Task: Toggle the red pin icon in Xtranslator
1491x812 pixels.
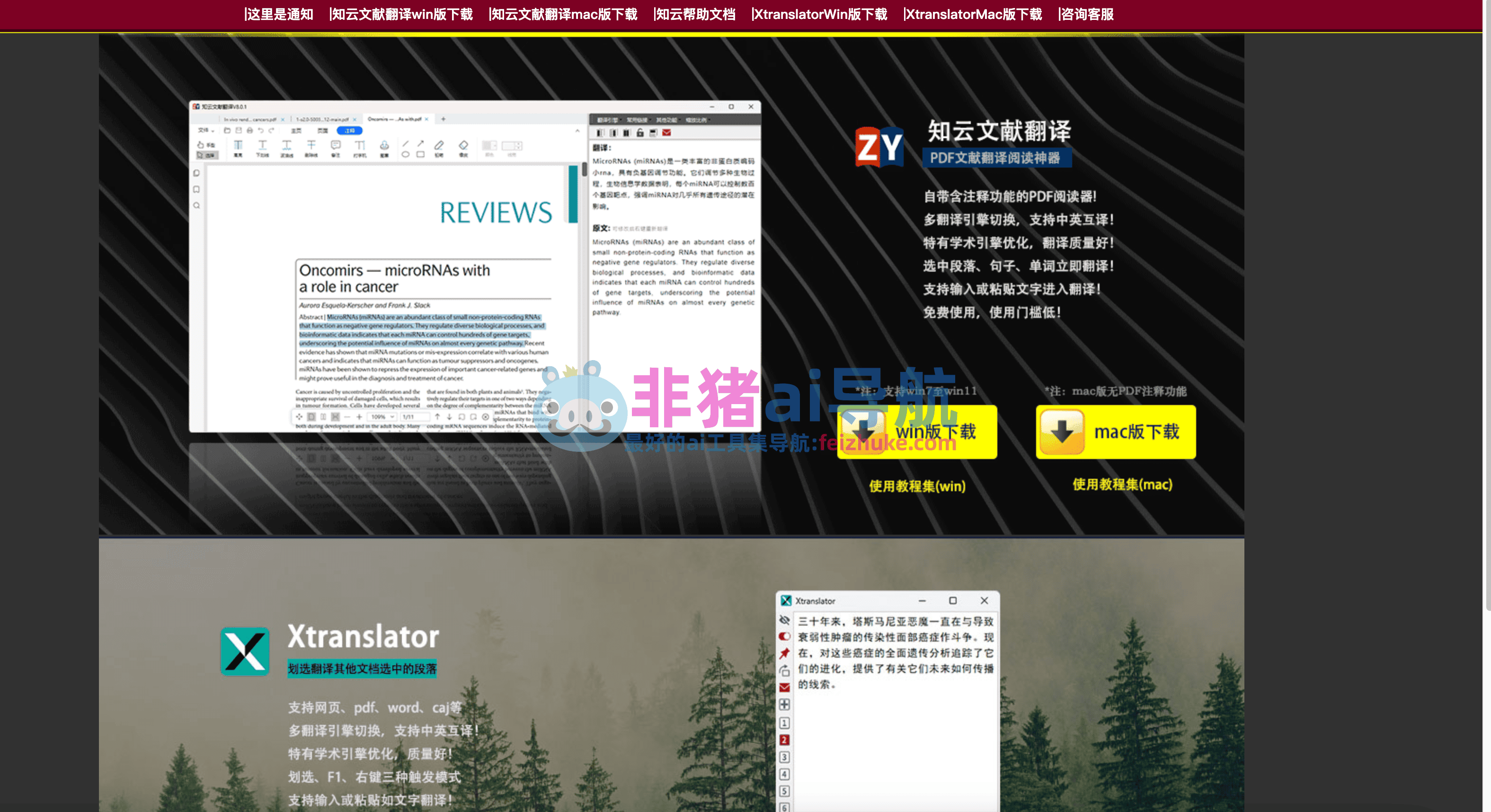Action: coord(784,653)
